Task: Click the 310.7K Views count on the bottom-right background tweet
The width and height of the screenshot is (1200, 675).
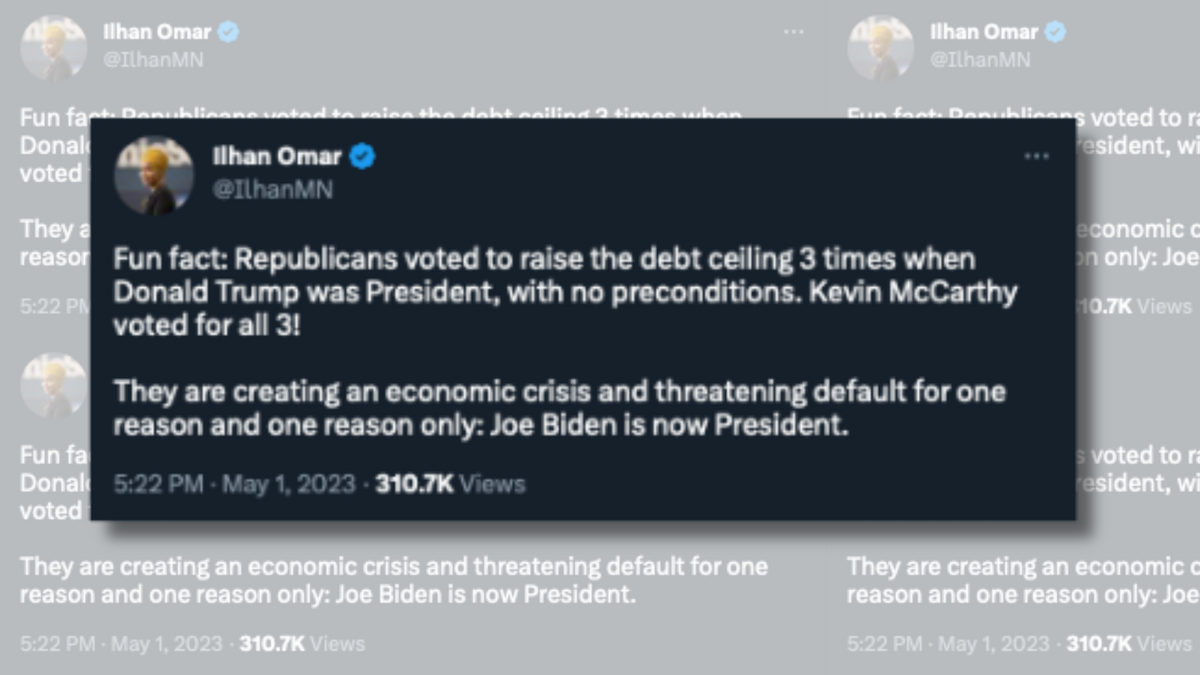Action: tap(1129, 644)
